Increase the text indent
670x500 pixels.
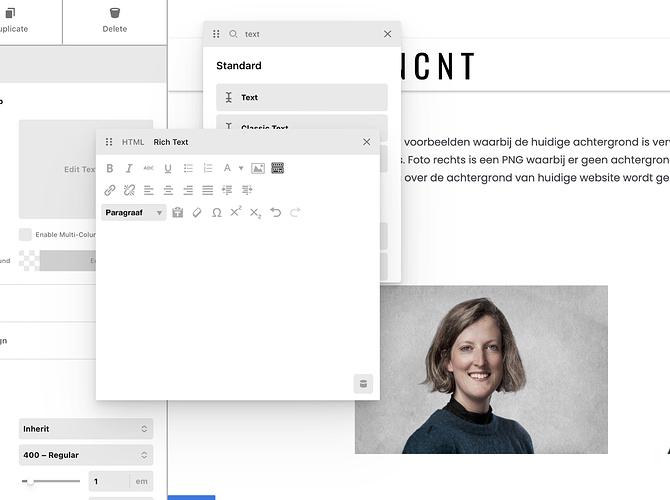click(x=247, y=190)
